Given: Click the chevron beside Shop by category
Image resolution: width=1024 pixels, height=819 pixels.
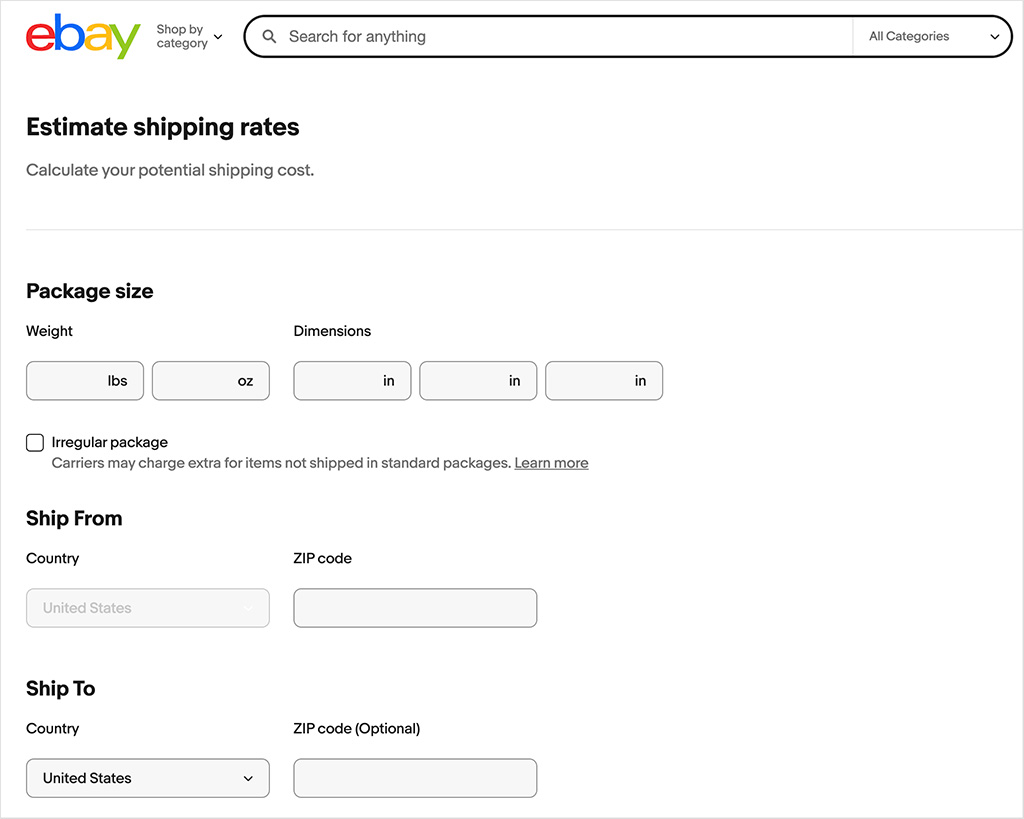Looking at the screenshot, I should point(218,36).
